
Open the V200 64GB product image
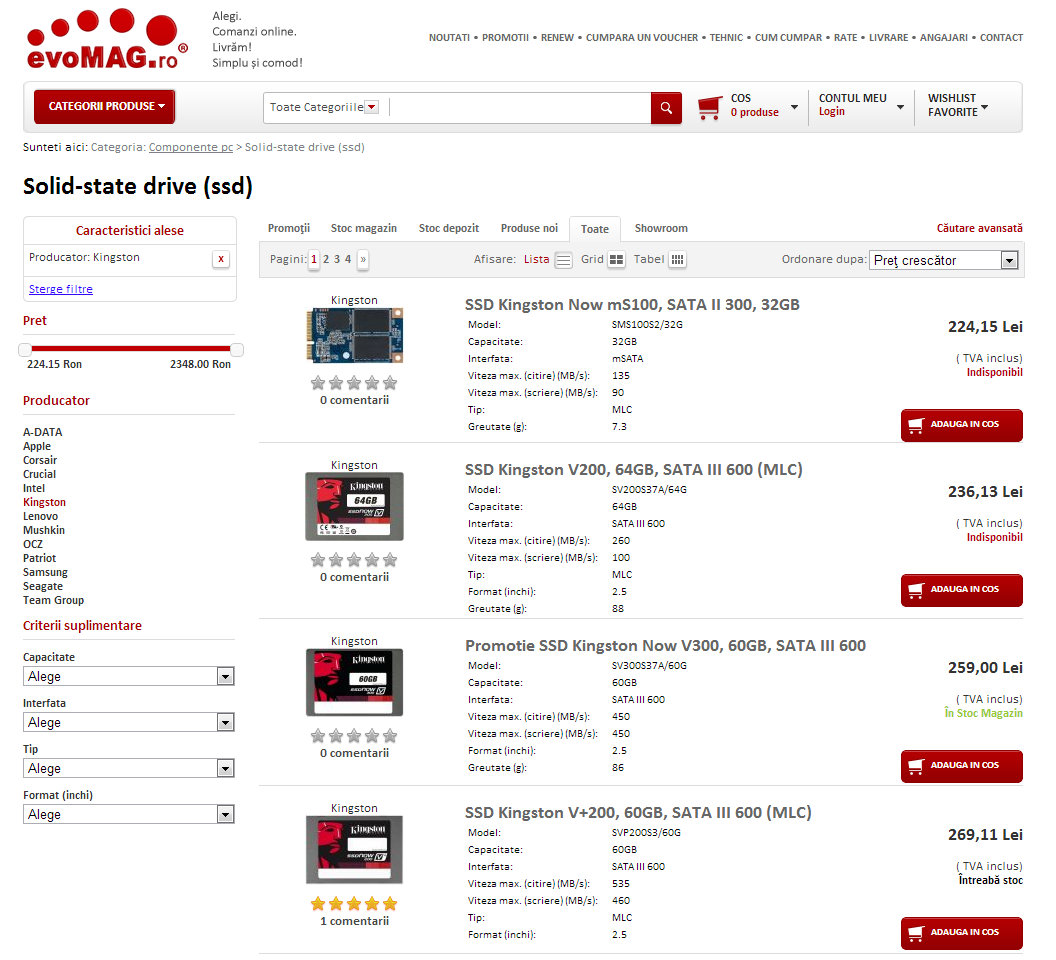point(354,507)
